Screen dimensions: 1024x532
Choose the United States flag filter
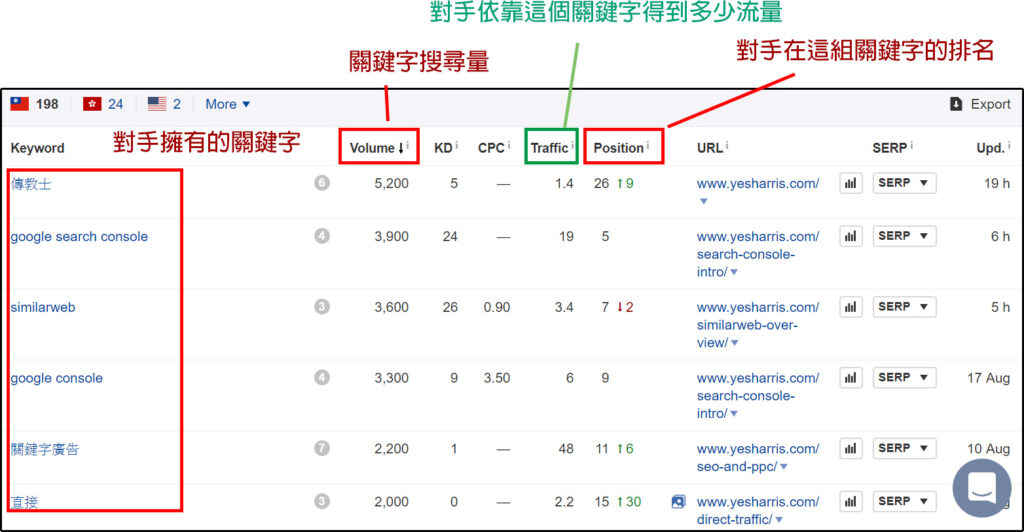[157, 104]
